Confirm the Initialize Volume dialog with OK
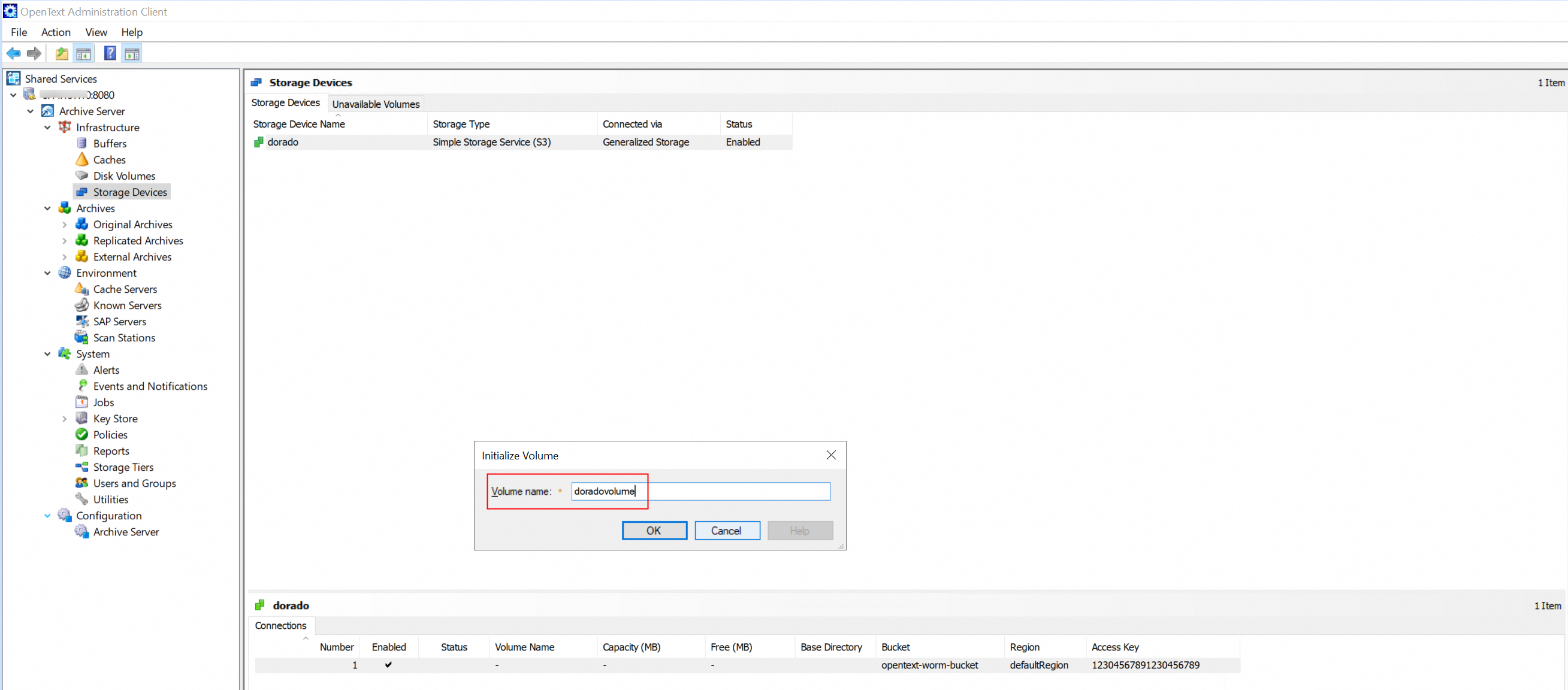Viewport: 1568px width, 690px height. 654,531
